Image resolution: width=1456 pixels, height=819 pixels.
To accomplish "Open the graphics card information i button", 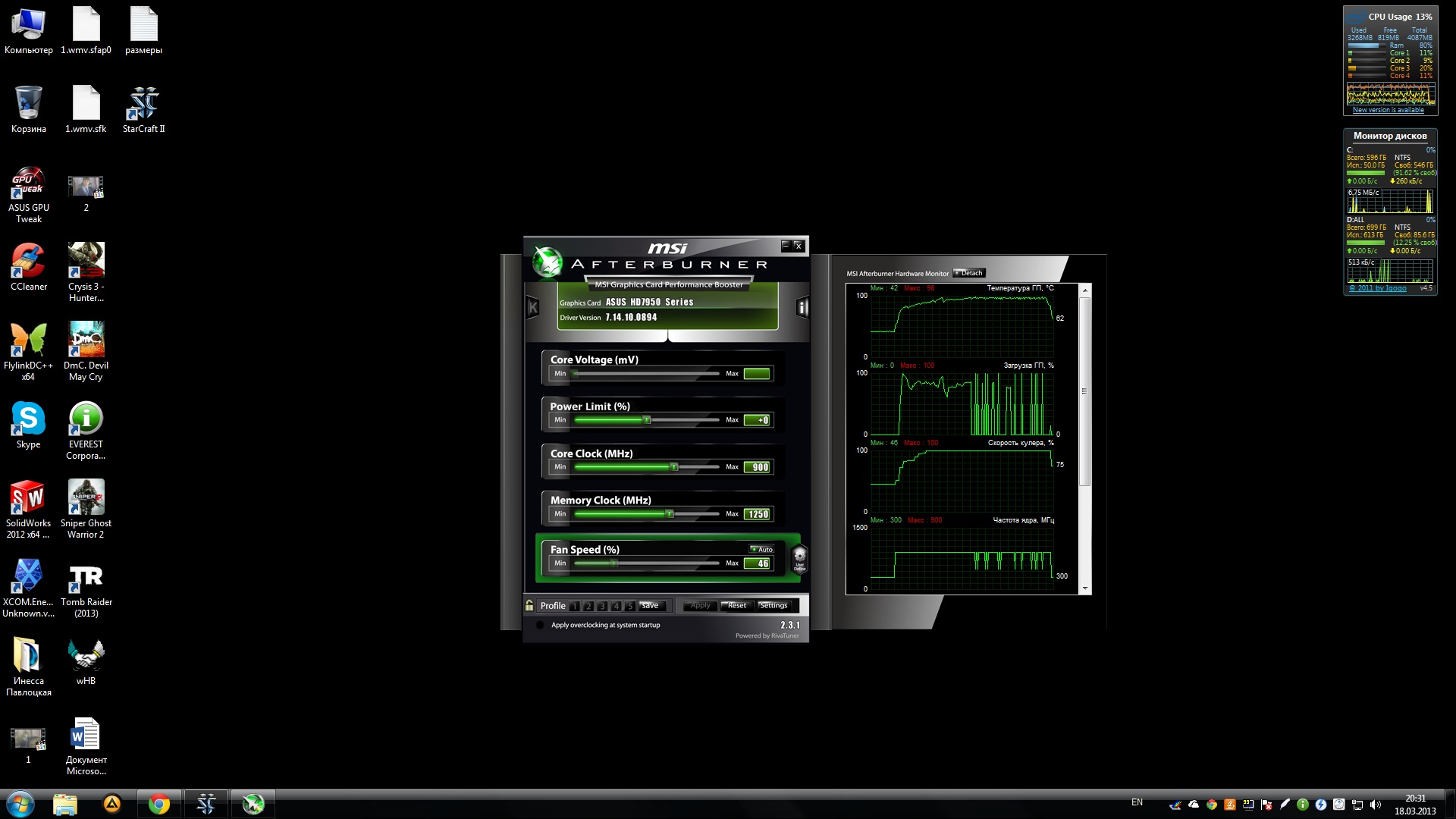I will [x=802, y=308].
